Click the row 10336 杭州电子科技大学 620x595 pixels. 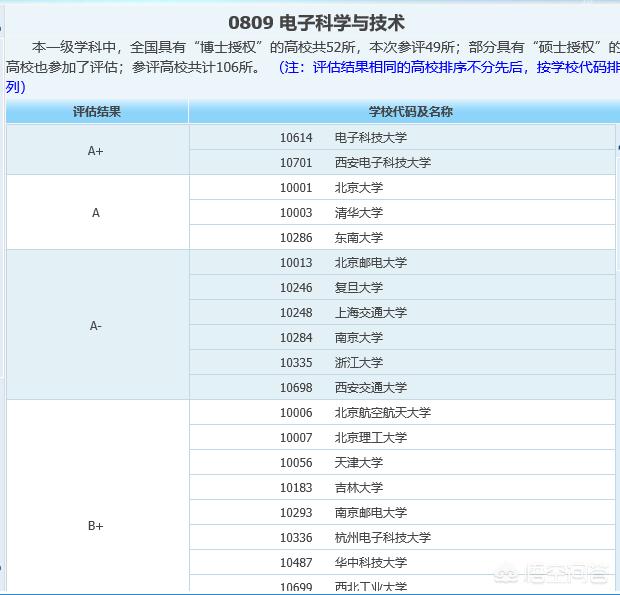tap(402, 538)
